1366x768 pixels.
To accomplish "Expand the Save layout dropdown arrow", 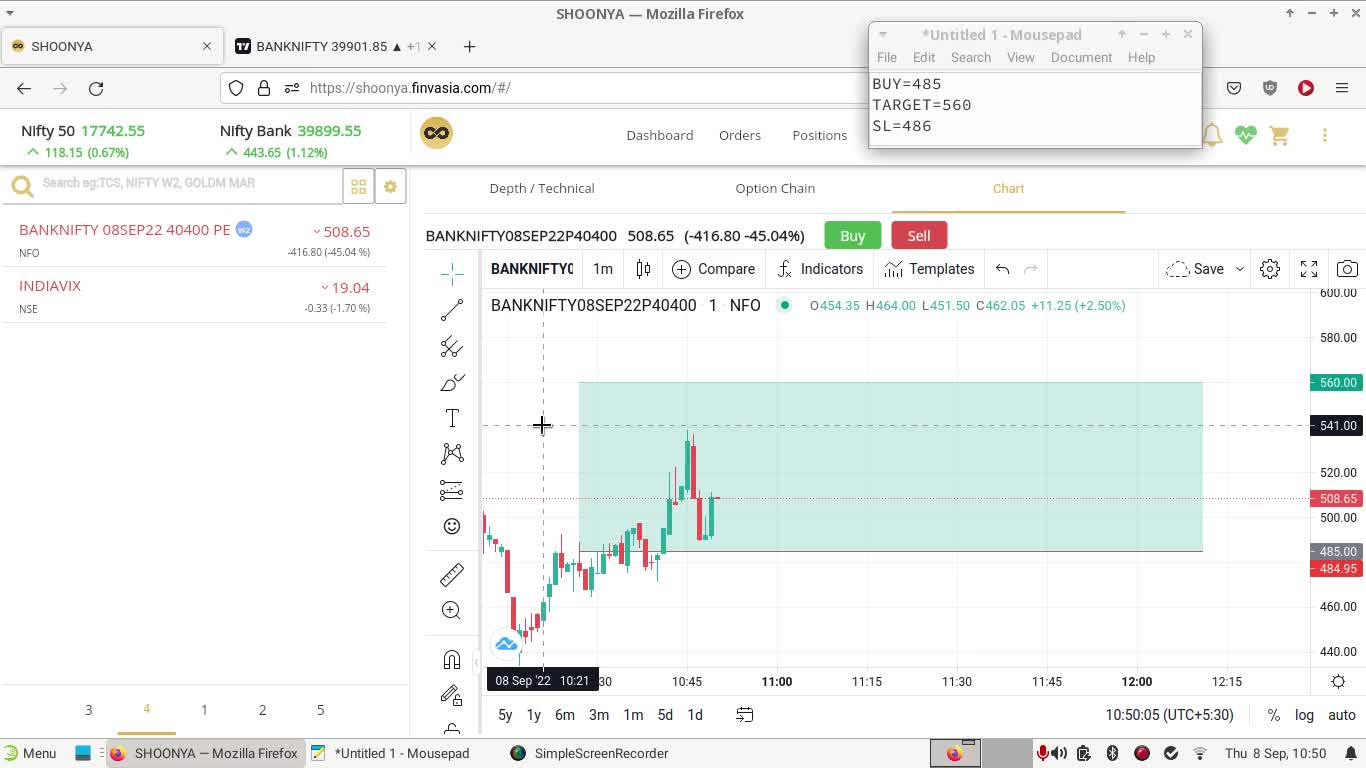I will pos(1240,269).
